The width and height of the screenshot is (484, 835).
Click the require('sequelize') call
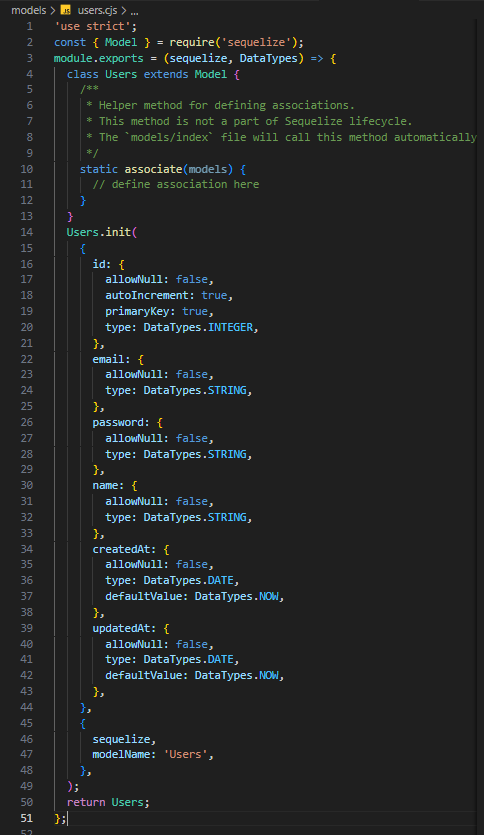(233, 42)
